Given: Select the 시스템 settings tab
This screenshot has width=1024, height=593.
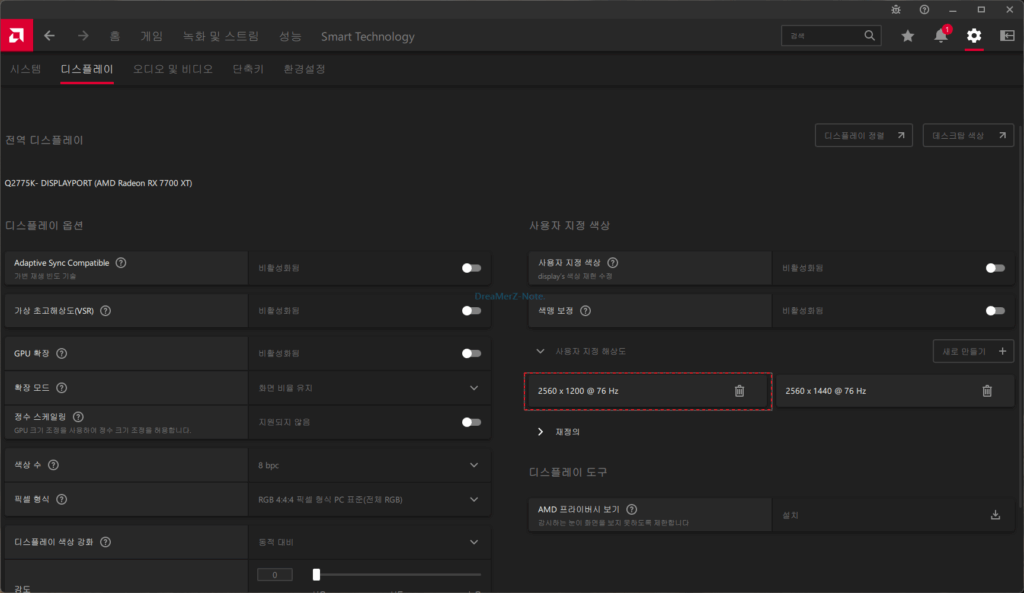Looking at the screenshot, I should [x=25, y=69].
